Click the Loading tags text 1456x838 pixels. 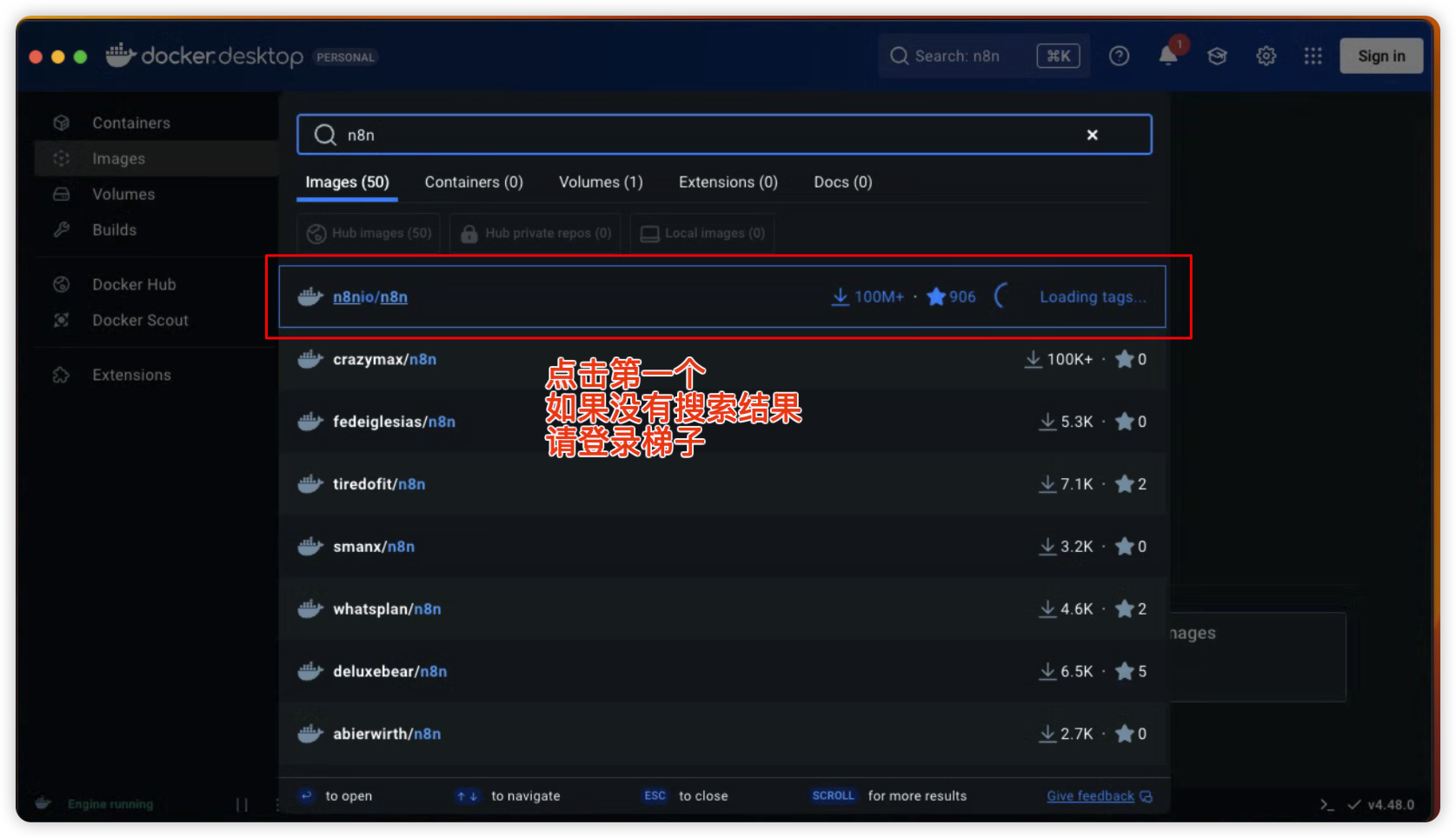point(1093,296)
